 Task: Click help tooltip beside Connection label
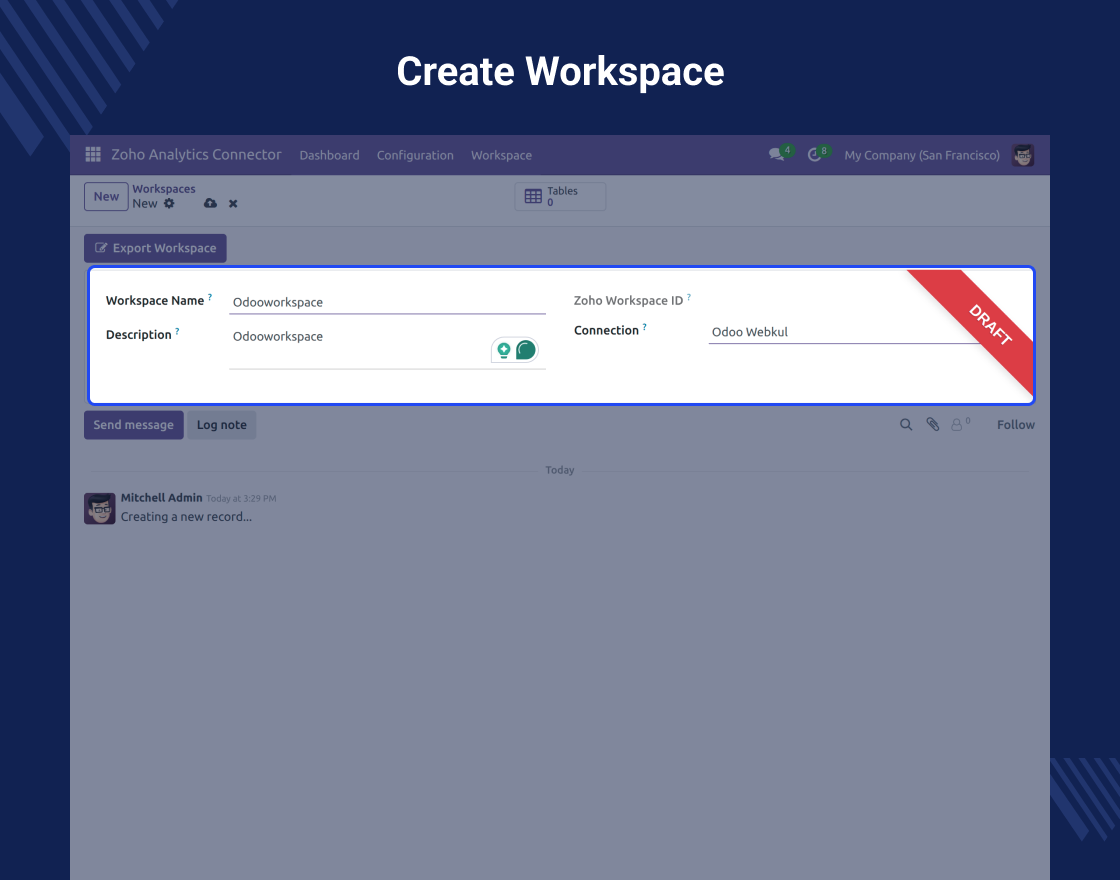click(644, 326)
